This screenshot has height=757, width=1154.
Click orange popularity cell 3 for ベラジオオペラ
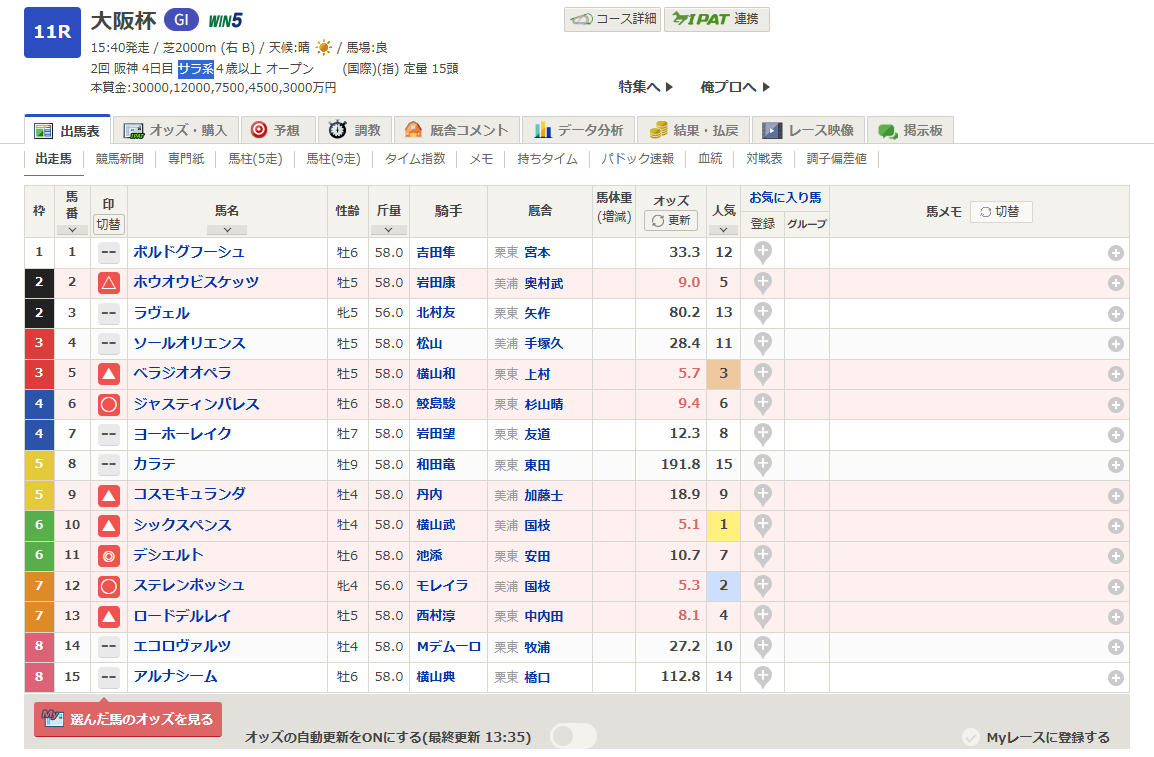pyautogui.click(x=723, y=374)
